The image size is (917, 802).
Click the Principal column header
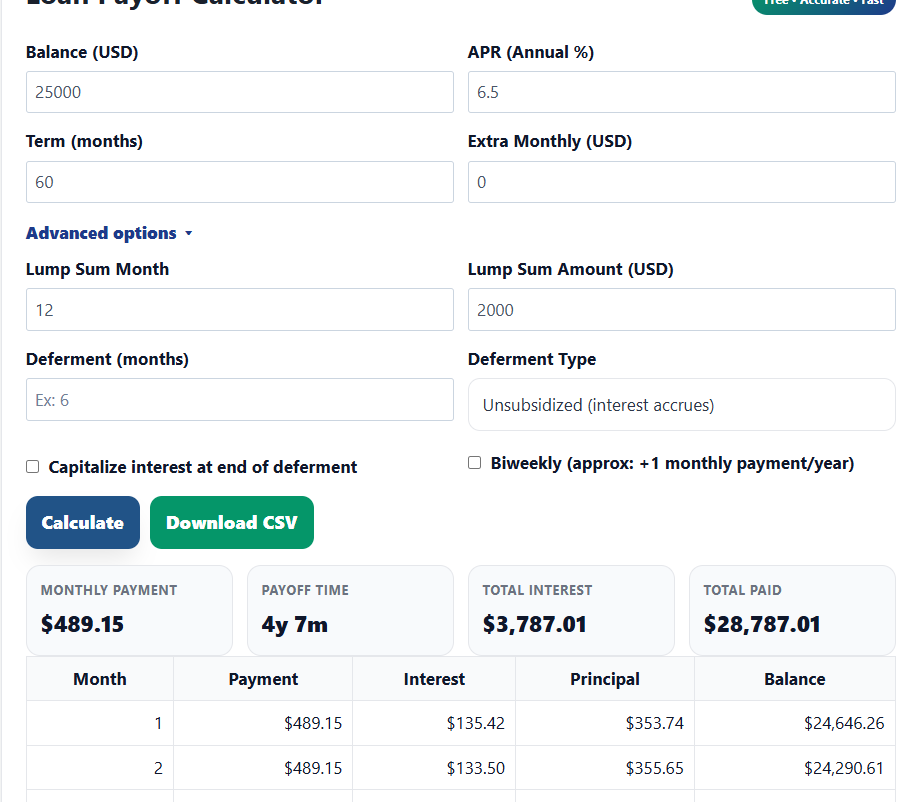tap(605, 679)
